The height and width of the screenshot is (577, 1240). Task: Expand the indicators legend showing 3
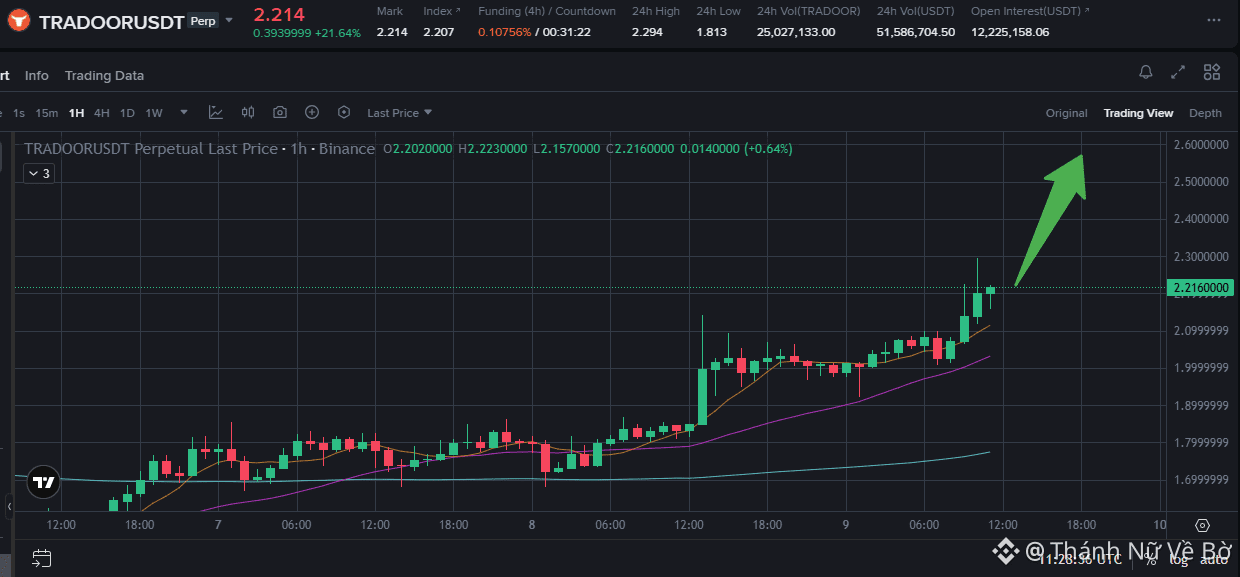[x=38, y=173]
